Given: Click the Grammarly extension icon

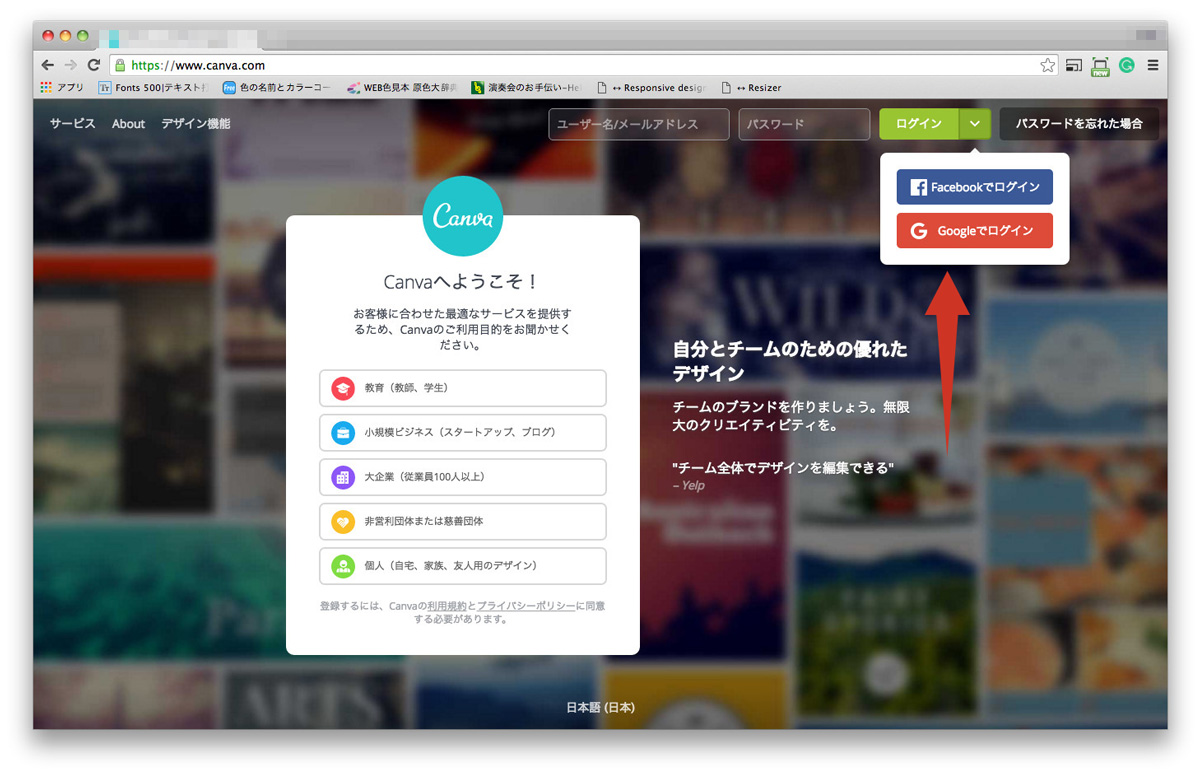Looking at the screenshot, I should (x=1128, y=65).
